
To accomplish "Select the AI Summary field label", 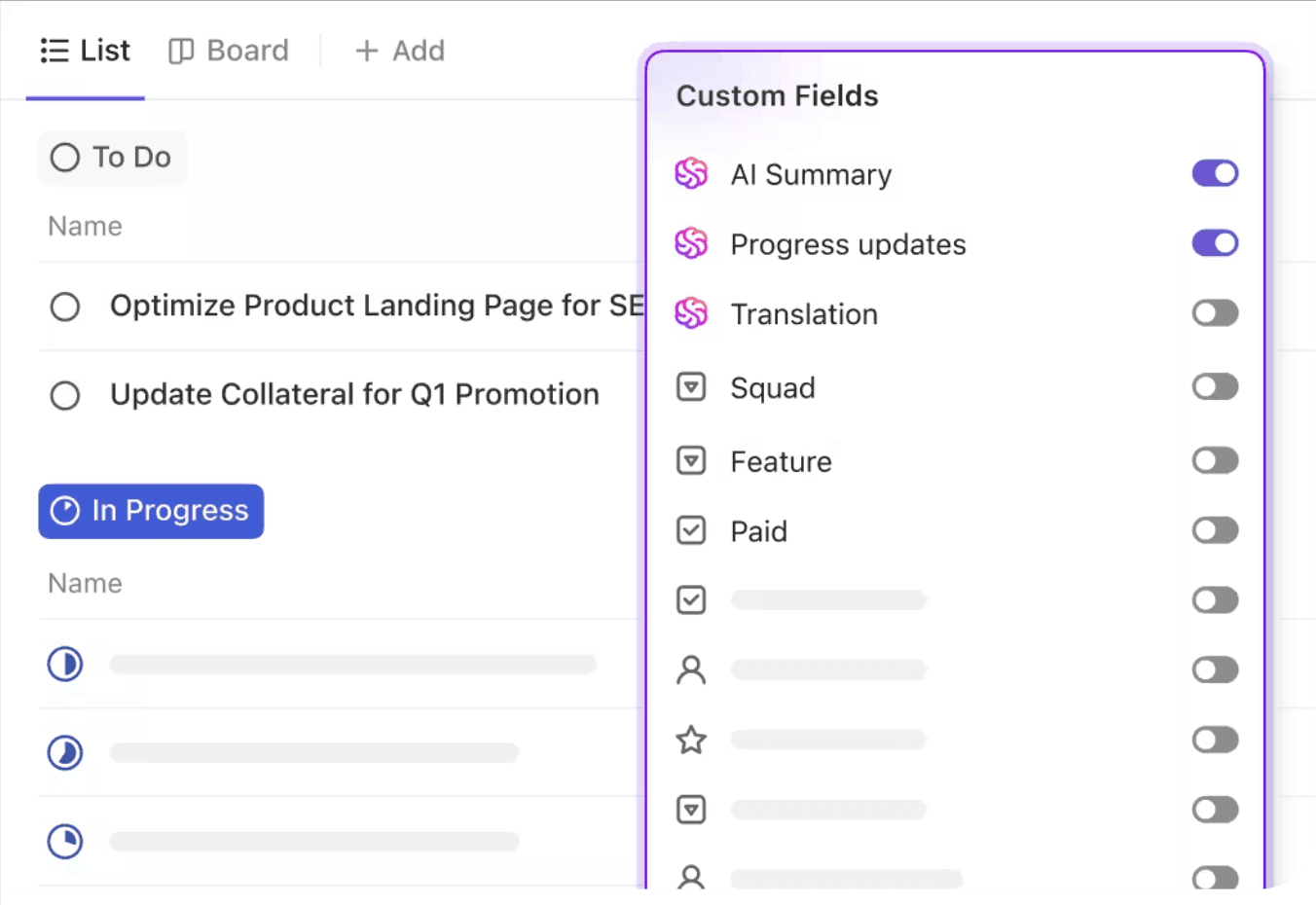I will coord(811,175).
